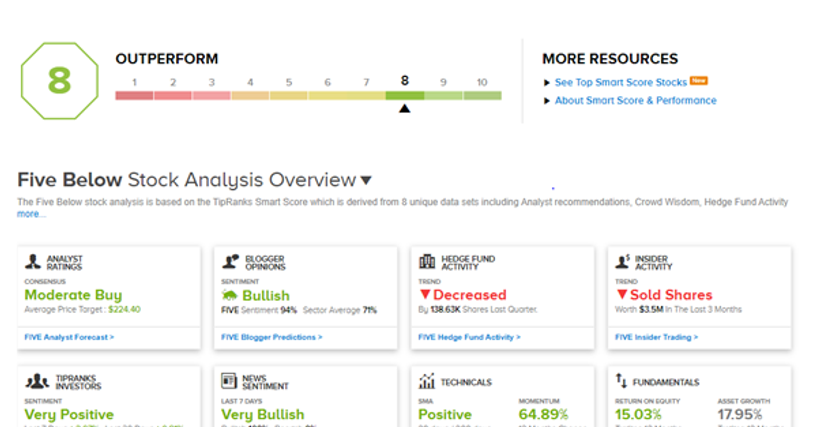Screen dimensions: 820x427
Task: Click the orange New badge
Action: [x=699, y=80]
